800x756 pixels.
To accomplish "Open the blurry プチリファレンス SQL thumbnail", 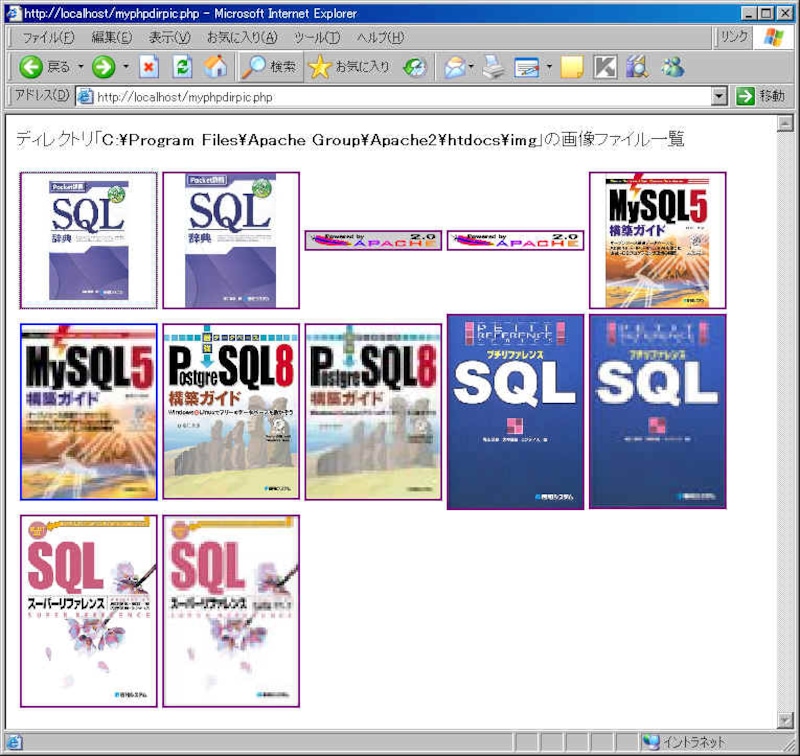I will pos(658,412).
